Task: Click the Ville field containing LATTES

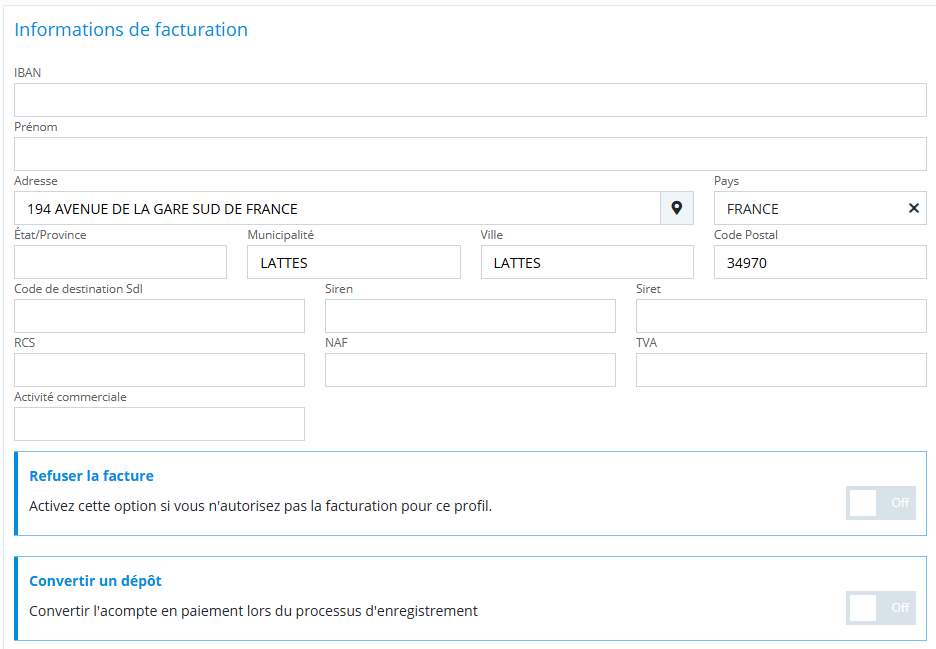Action: tap(587, 262)
